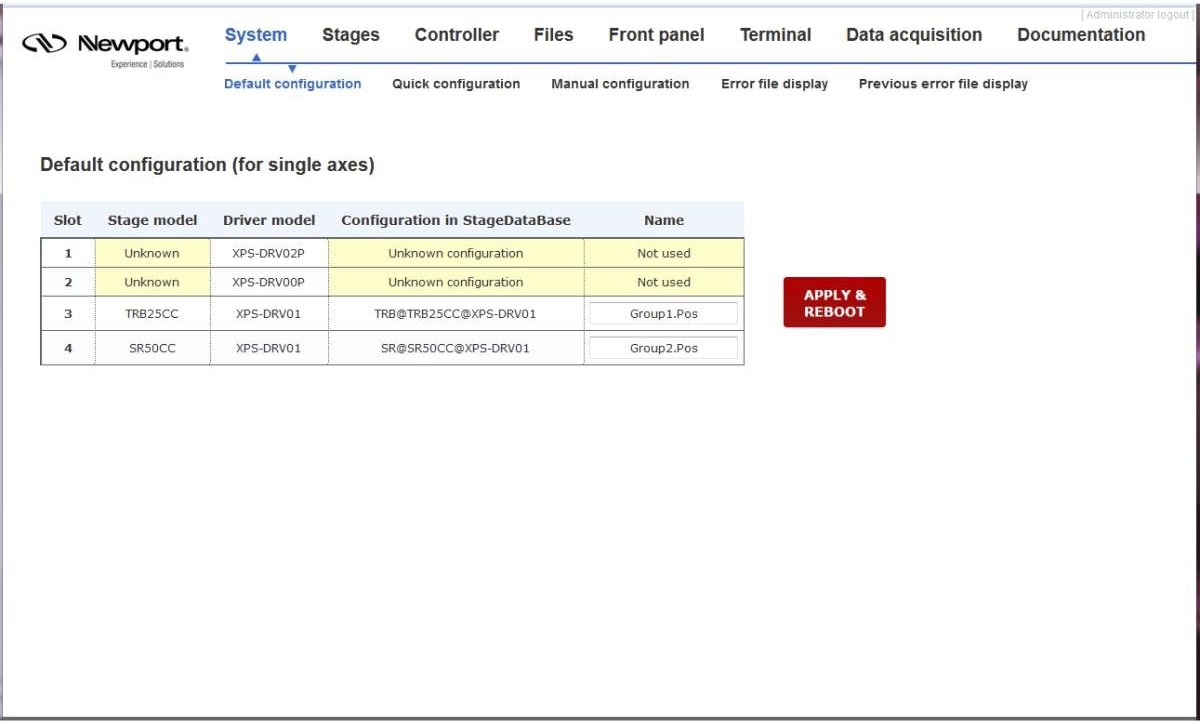The image size is (1200, 725).
Task: Click the Name column header
Action: click(664, 220)
